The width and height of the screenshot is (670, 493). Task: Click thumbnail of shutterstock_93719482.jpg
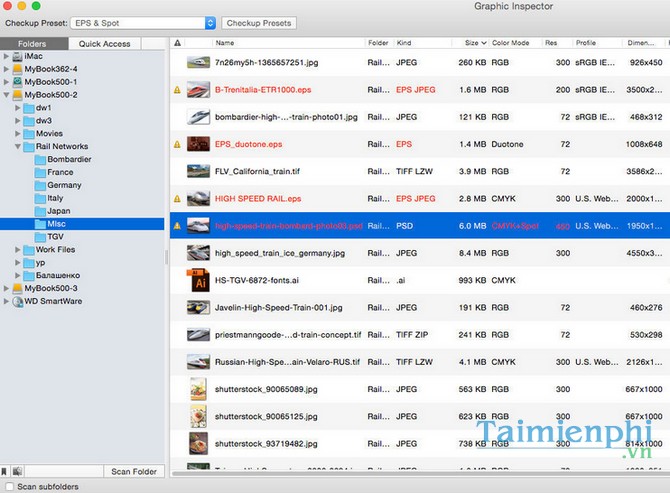(x=198, y=443)
